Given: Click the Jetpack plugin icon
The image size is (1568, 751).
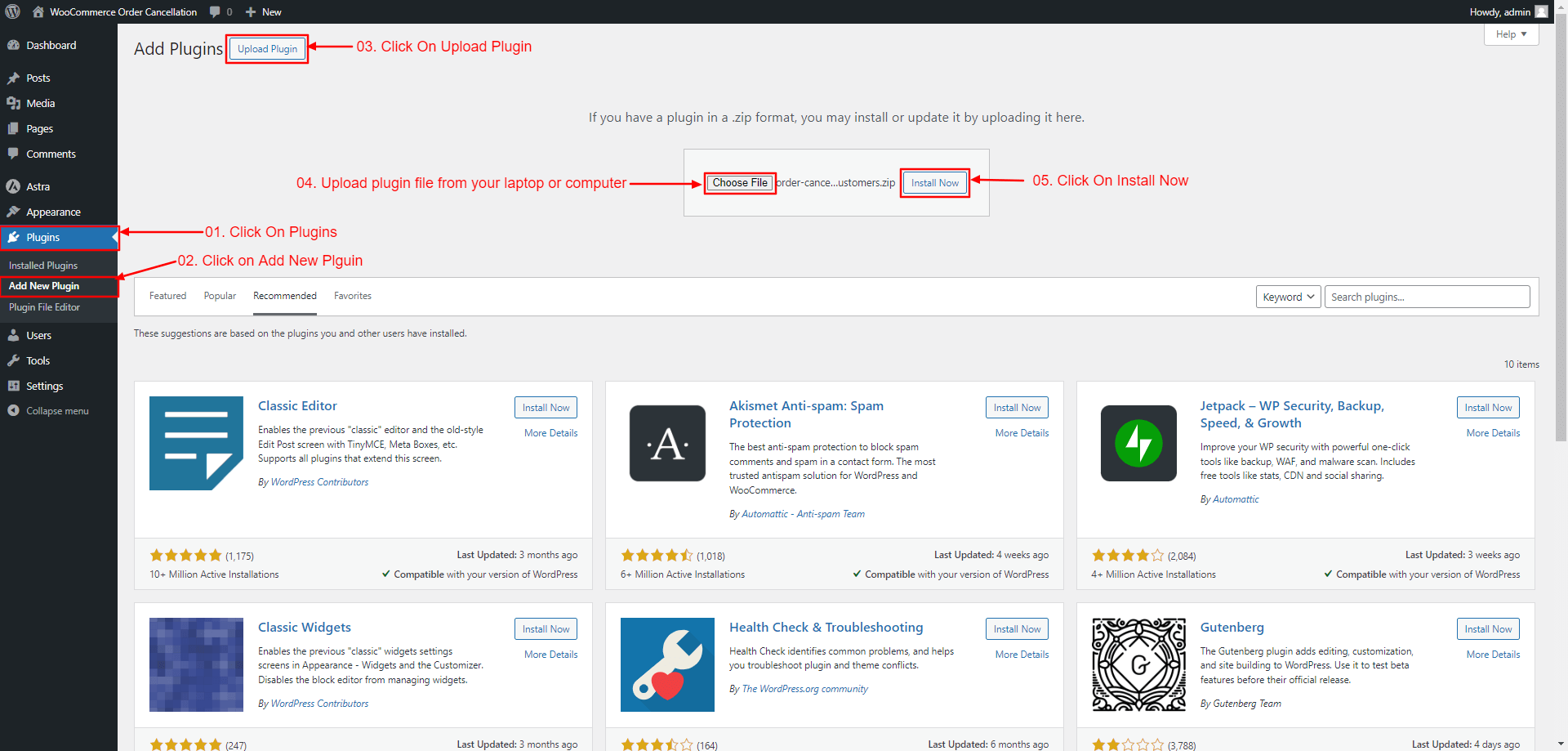Looking at the screenshot, I should click(x=1138, y=444).
